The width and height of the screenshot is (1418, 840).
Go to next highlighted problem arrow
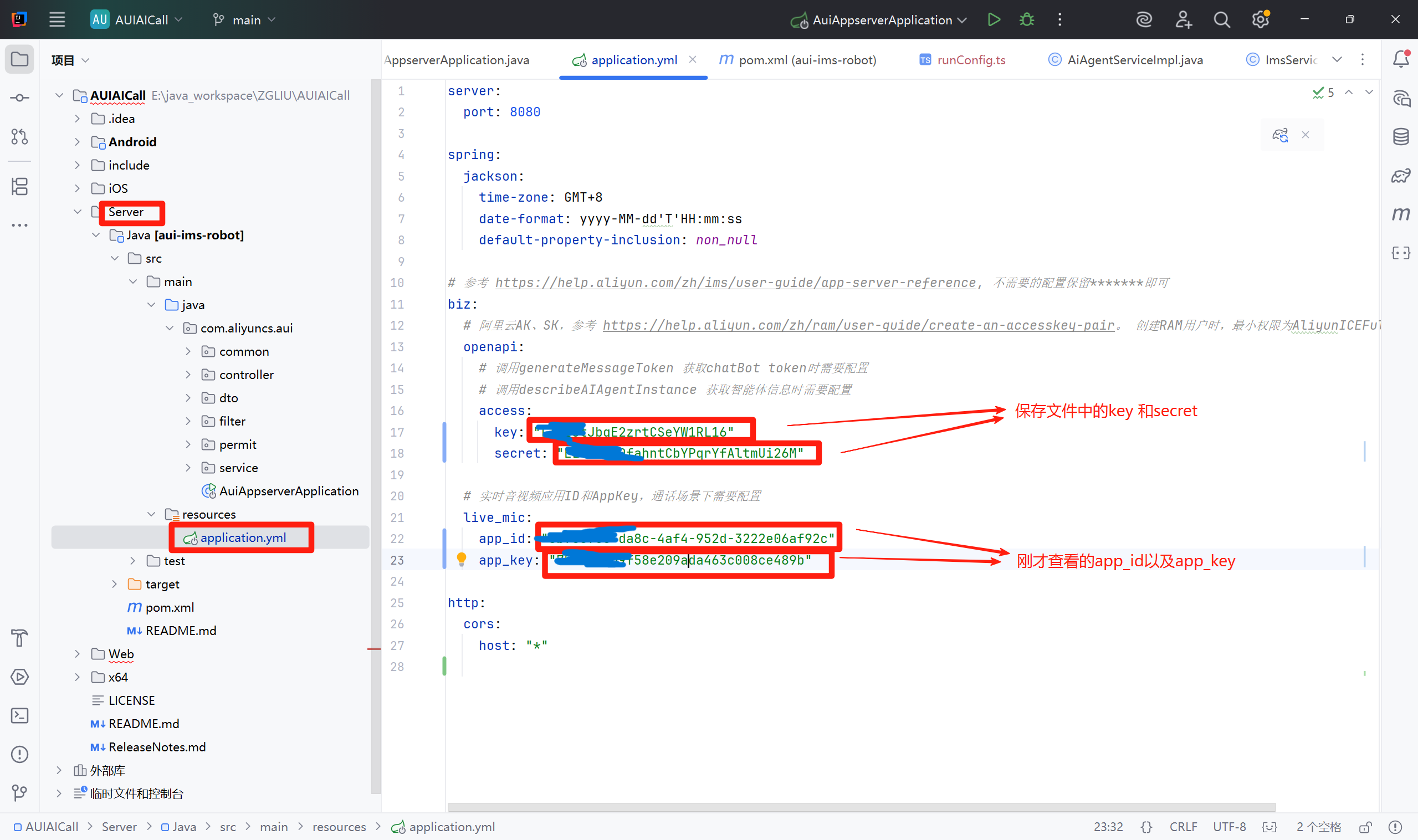[x=1369, y=93]
